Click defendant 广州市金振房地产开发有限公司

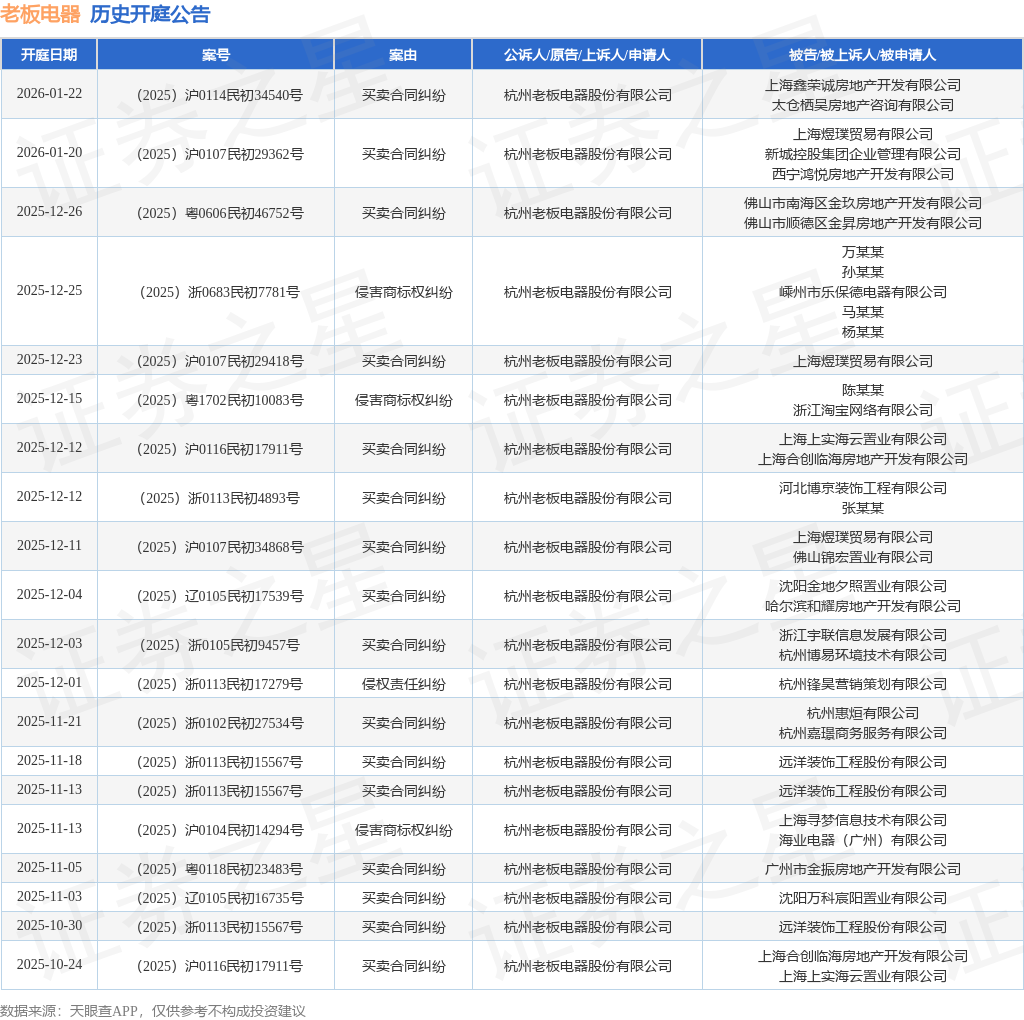click(863, 870)
